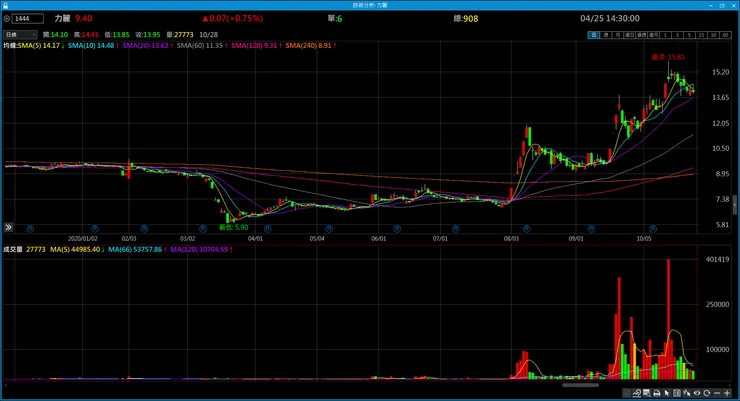Click the print chart icon

pos(656,393)
